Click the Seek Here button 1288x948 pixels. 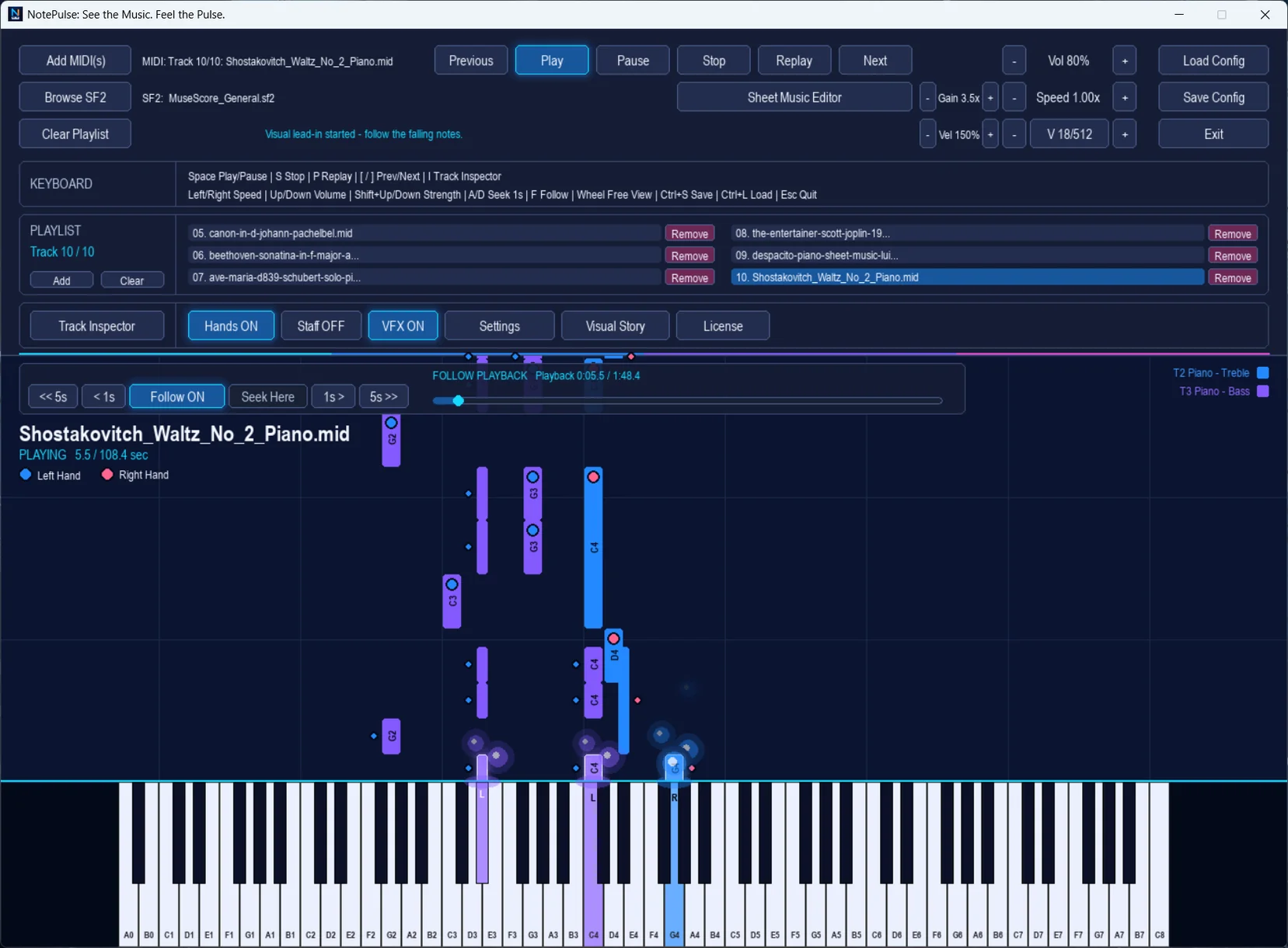267,396
